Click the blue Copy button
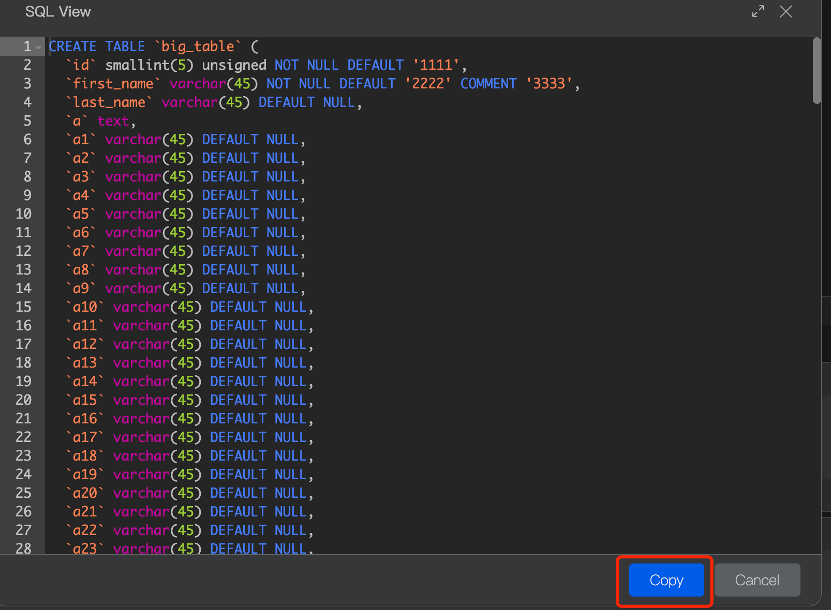The height and width of the screenshot is (610, 832). point(666,580)
